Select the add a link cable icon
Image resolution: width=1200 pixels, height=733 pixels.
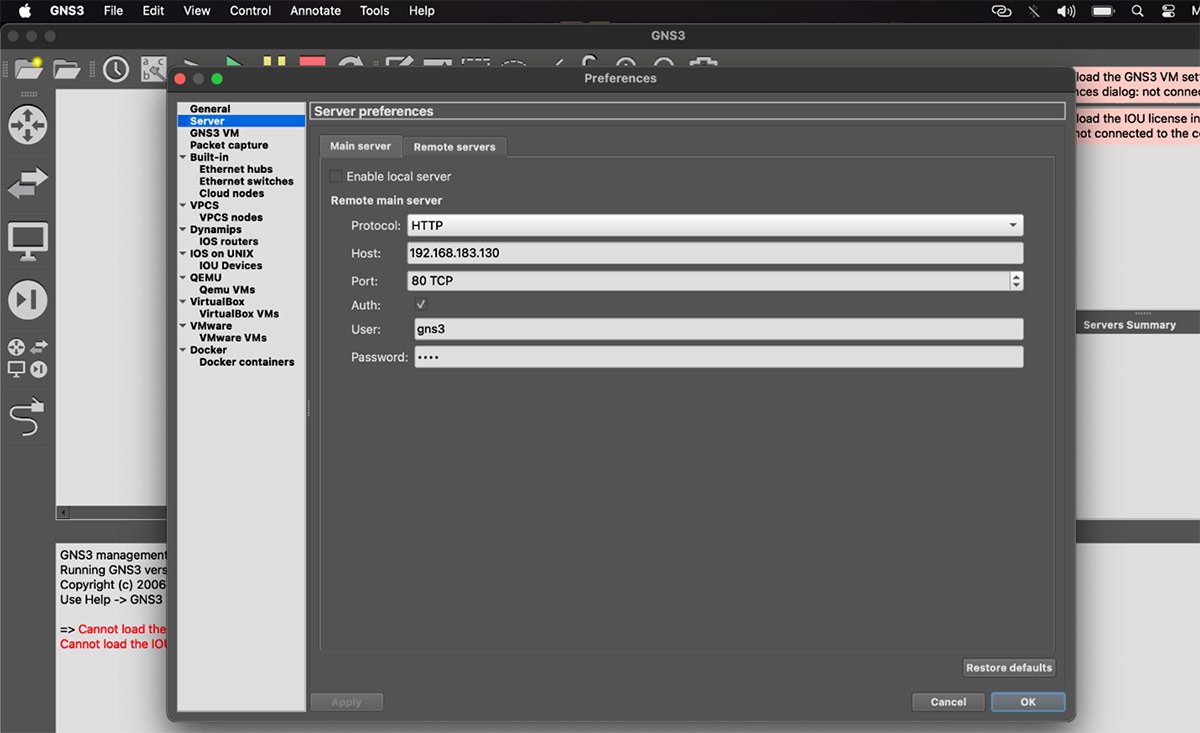[x=27, y=417]
